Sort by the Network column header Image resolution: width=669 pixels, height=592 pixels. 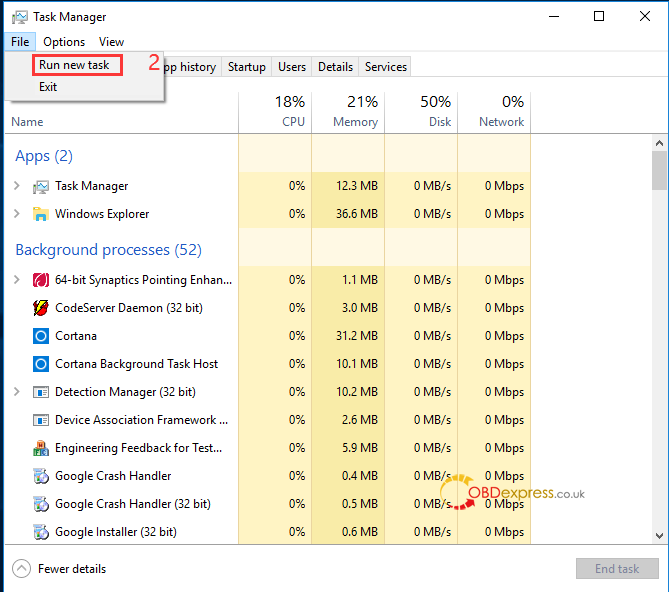coord(494,113)
